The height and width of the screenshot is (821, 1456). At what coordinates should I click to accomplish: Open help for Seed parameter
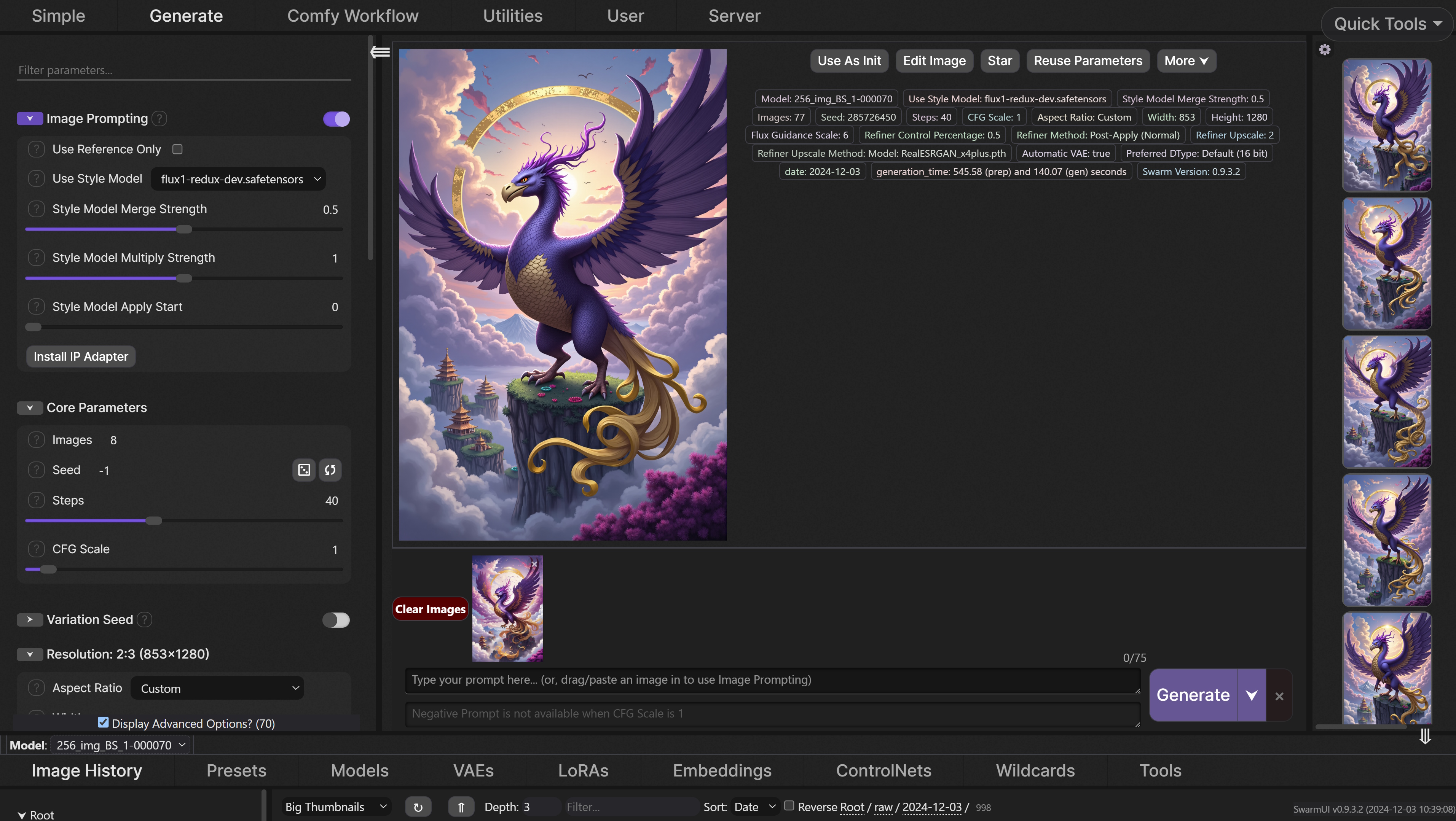37,470
